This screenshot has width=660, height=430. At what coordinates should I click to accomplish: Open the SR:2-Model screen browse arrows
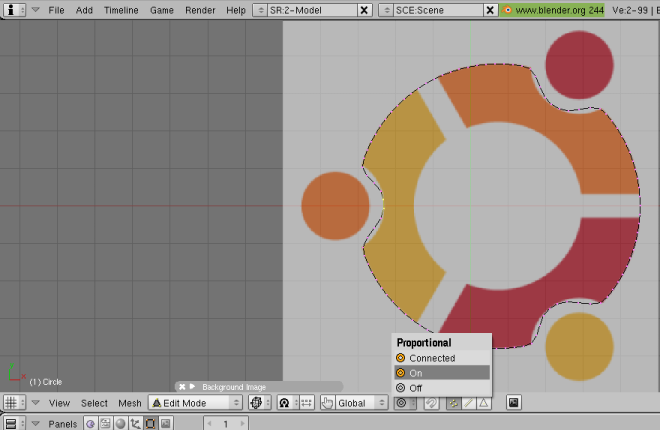coord(260,10)
